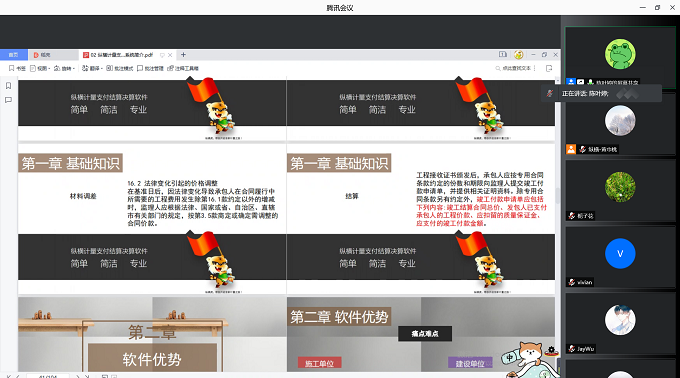Image resolution: width=680 pixels, height=378 pixels.
Task: Switch to the 稻壳 tab
Action: (x=53, y=55)
